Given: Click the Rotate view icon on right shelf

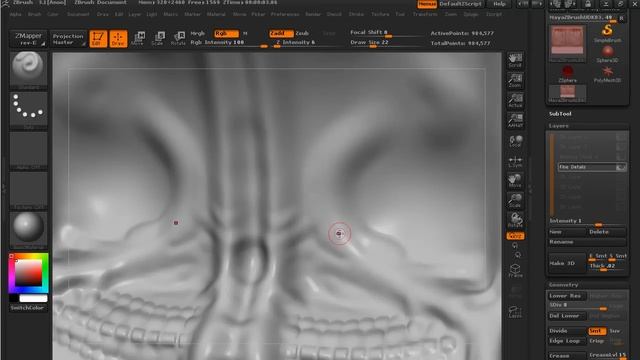Looking at the screenshot, I should pos(515,220).
